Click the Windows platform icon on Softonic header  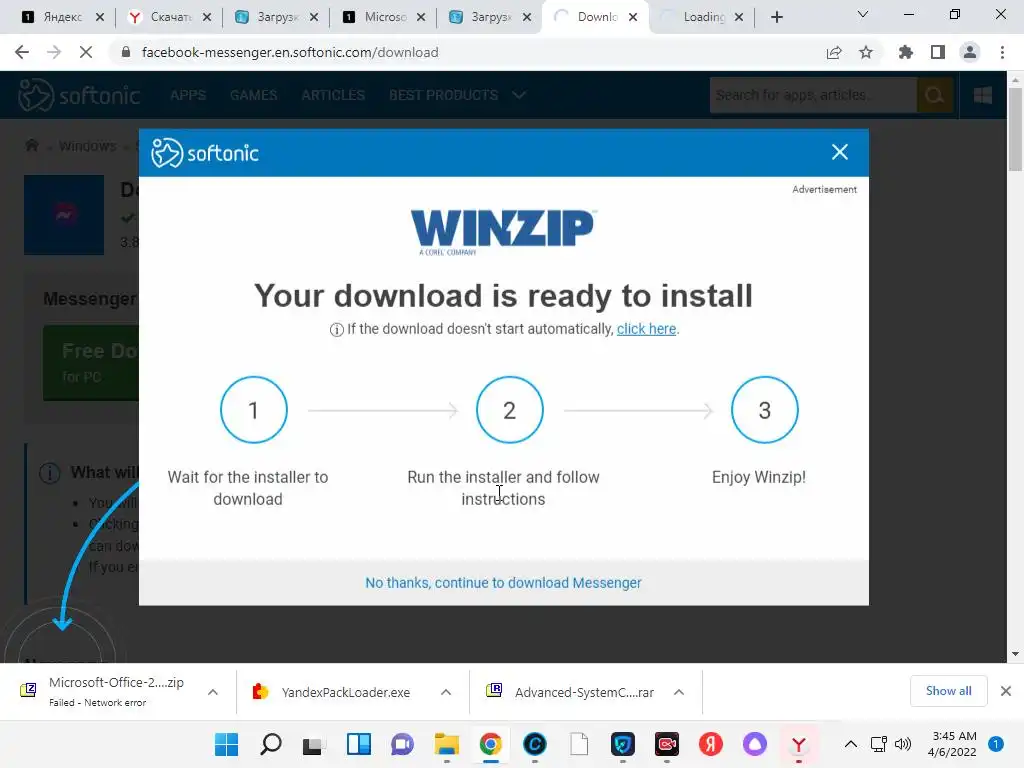click(x=983, y=95)
